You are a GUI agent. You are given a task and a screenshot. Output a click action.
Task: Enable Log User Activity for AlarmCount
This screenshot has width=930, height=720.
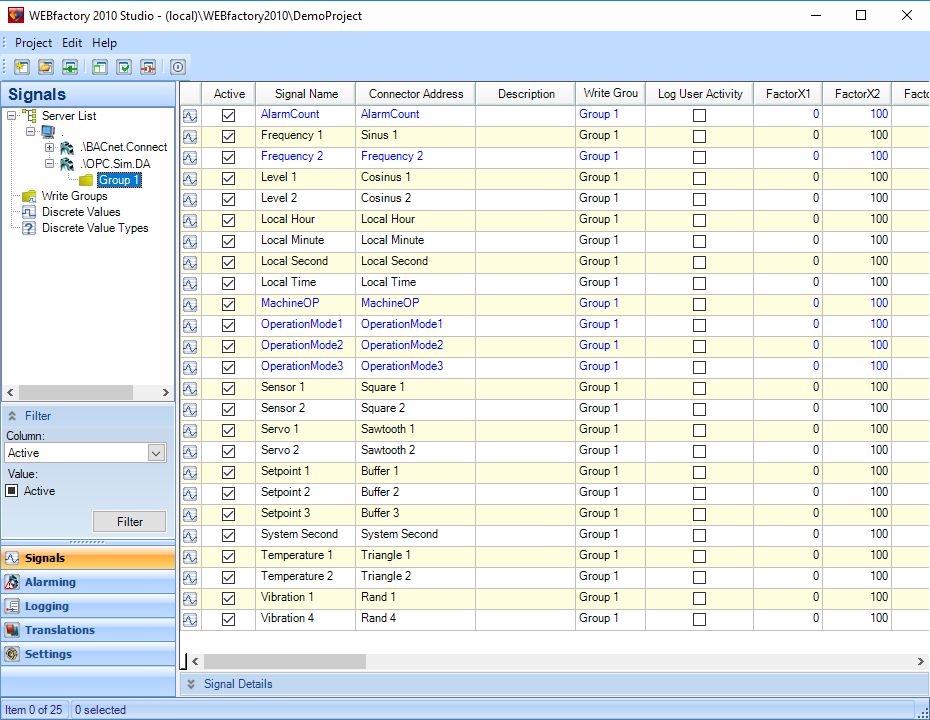pyautogui.click(x=699, y=115)
